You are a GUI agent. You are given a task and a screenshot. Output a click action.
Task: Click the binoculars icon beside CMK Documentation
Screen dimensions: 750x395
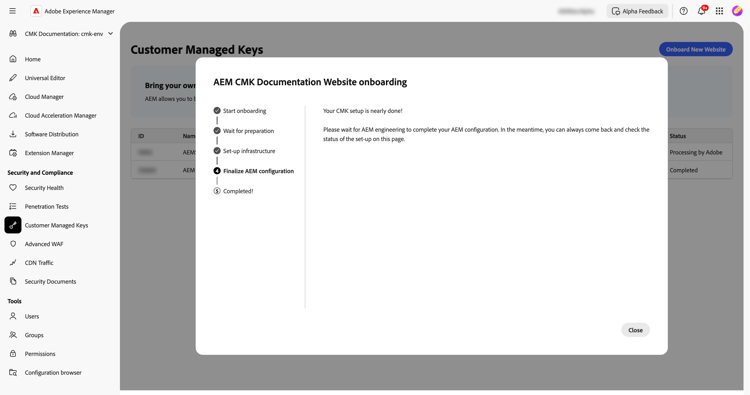click(13, 33)
